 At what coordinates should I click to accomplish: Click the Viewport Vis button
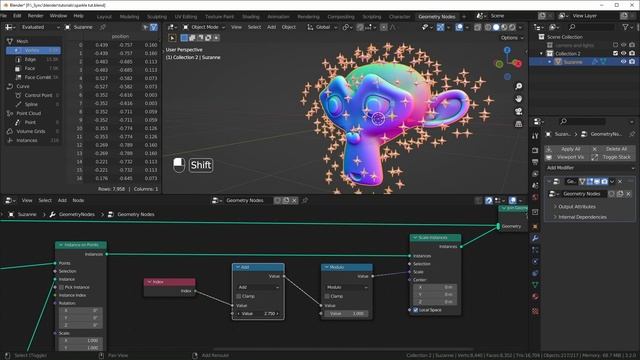(x=567, y=157)
